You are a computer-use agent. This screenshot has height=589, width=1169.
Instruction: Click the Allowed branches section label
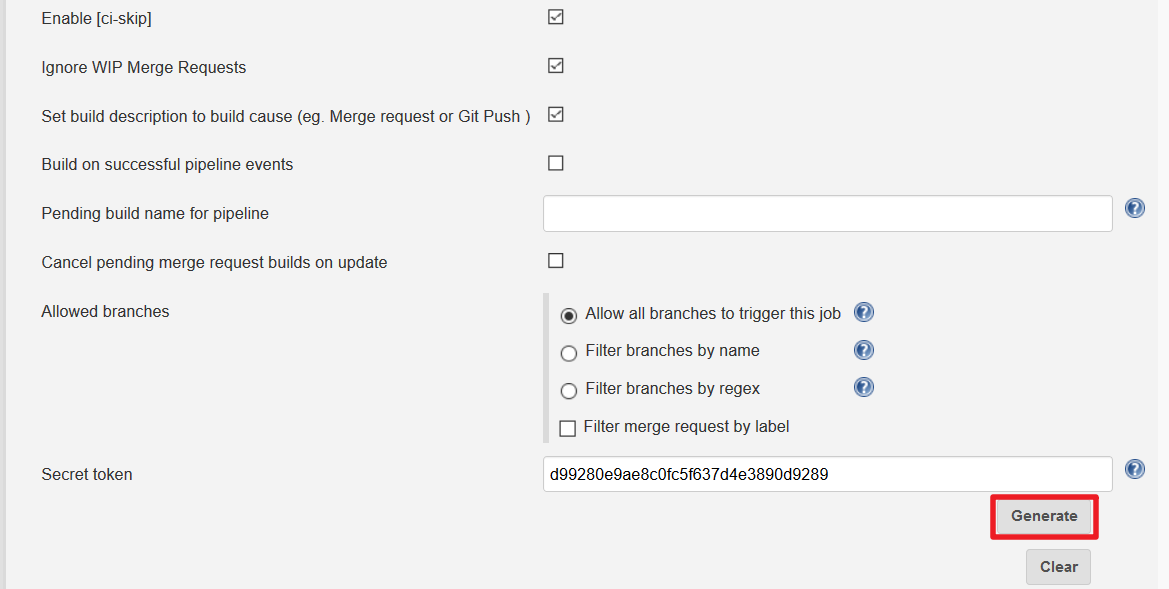click(x=105, y=311)
